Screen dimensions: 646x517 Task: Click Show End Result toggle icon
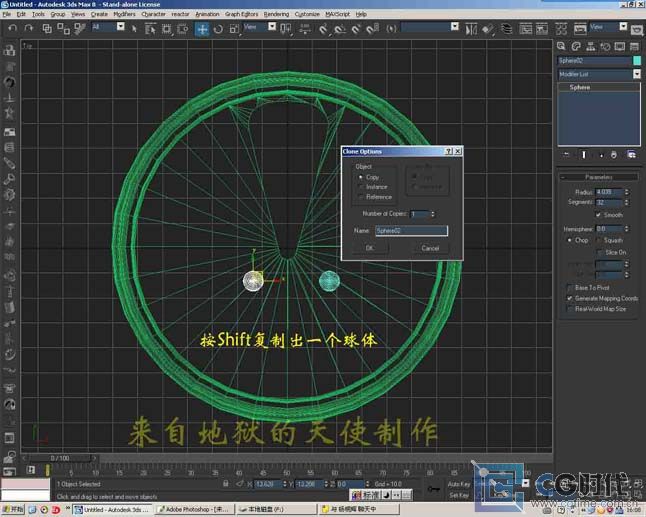coord(584,155)
